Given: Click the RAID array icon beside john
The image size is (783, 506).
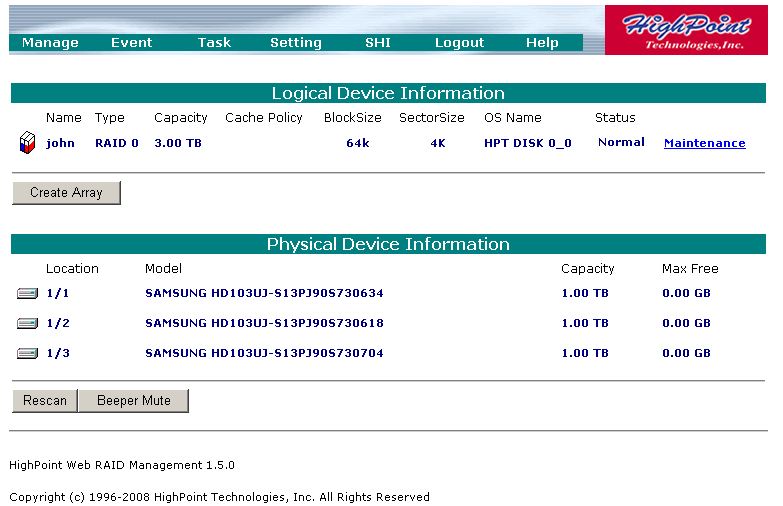Looking at the screenshot, I should [x=27, y=143].
